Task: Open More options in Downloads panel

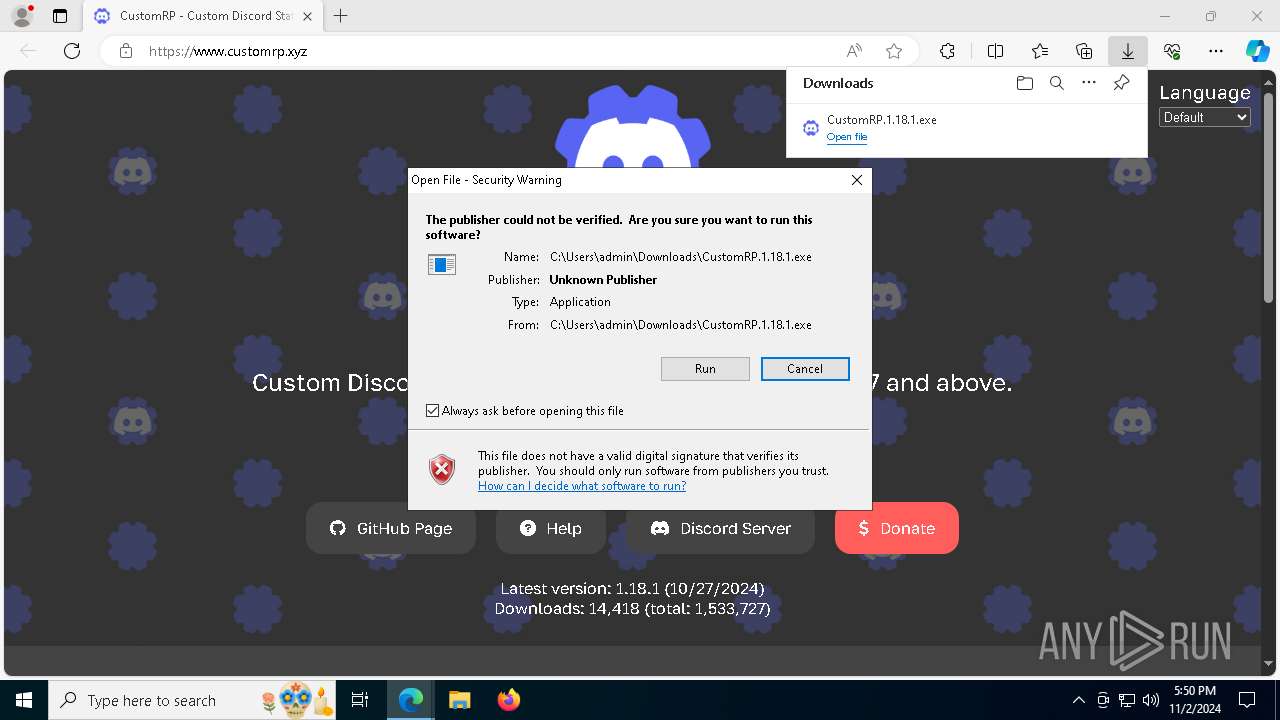Action: (1089, 83)
